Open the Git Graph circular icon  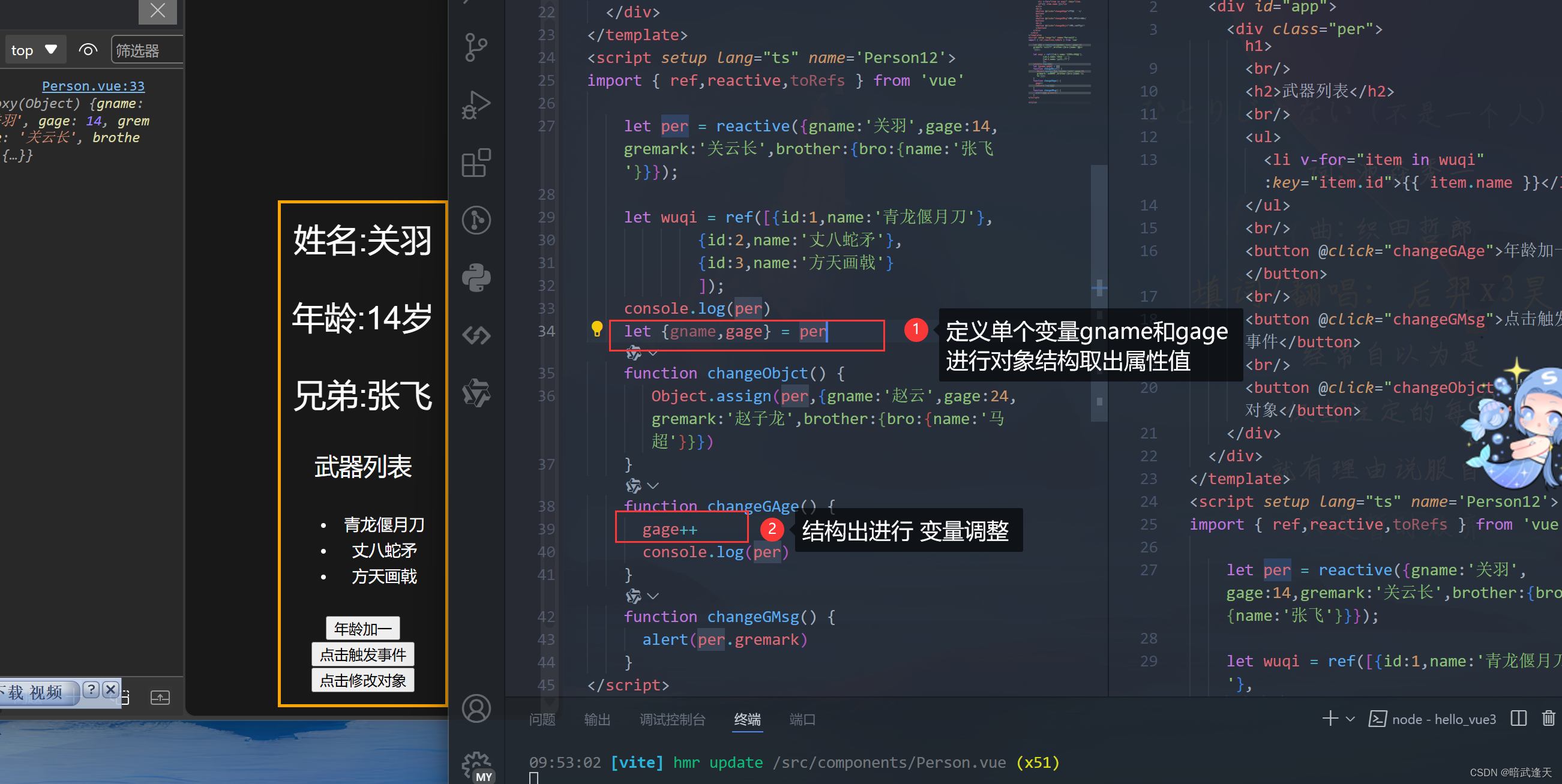pyautogui.click(x=476, y=220)
